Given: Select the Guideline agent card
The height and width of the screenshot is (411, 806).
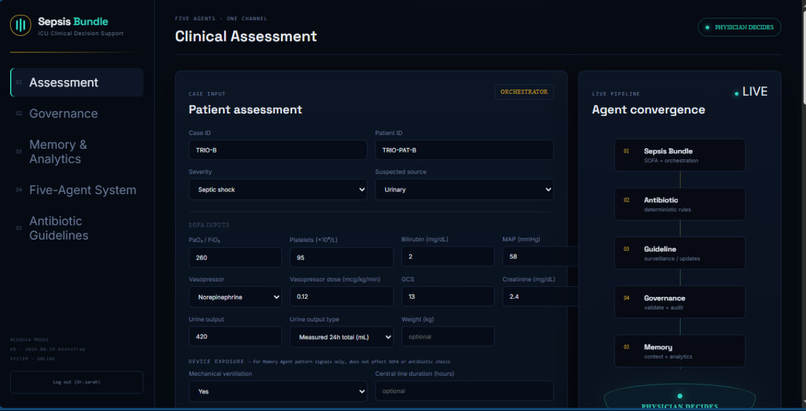Looking at the screenshot, I should tap(680, 253).
